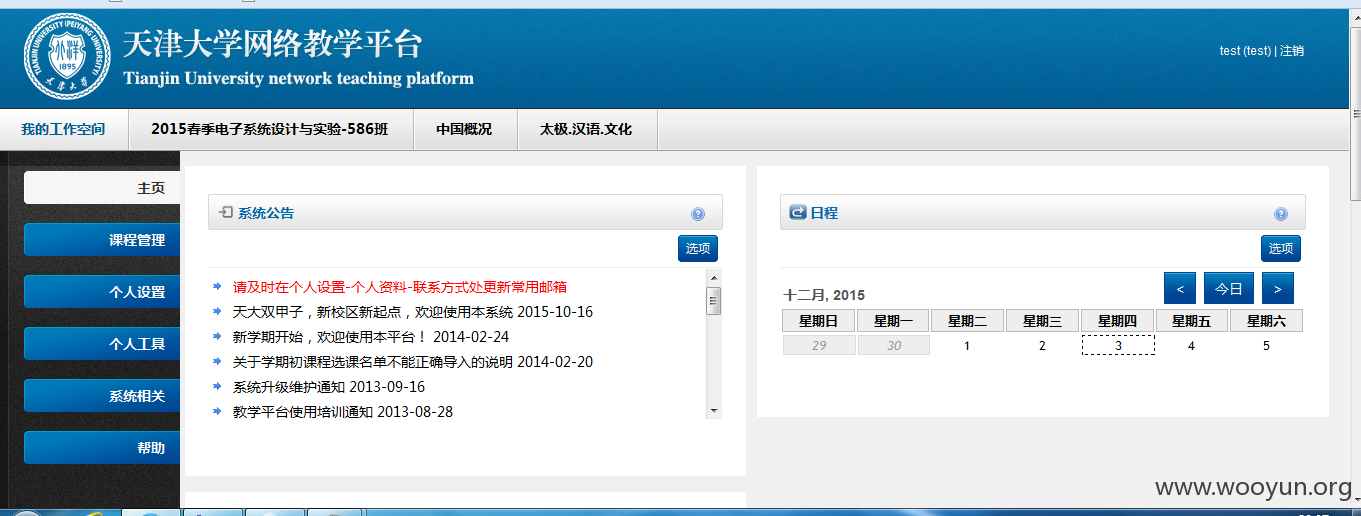The image size is (1361, 516).
Task: Open the help icon in 系统公告 panel
Action: click(698, 214)
